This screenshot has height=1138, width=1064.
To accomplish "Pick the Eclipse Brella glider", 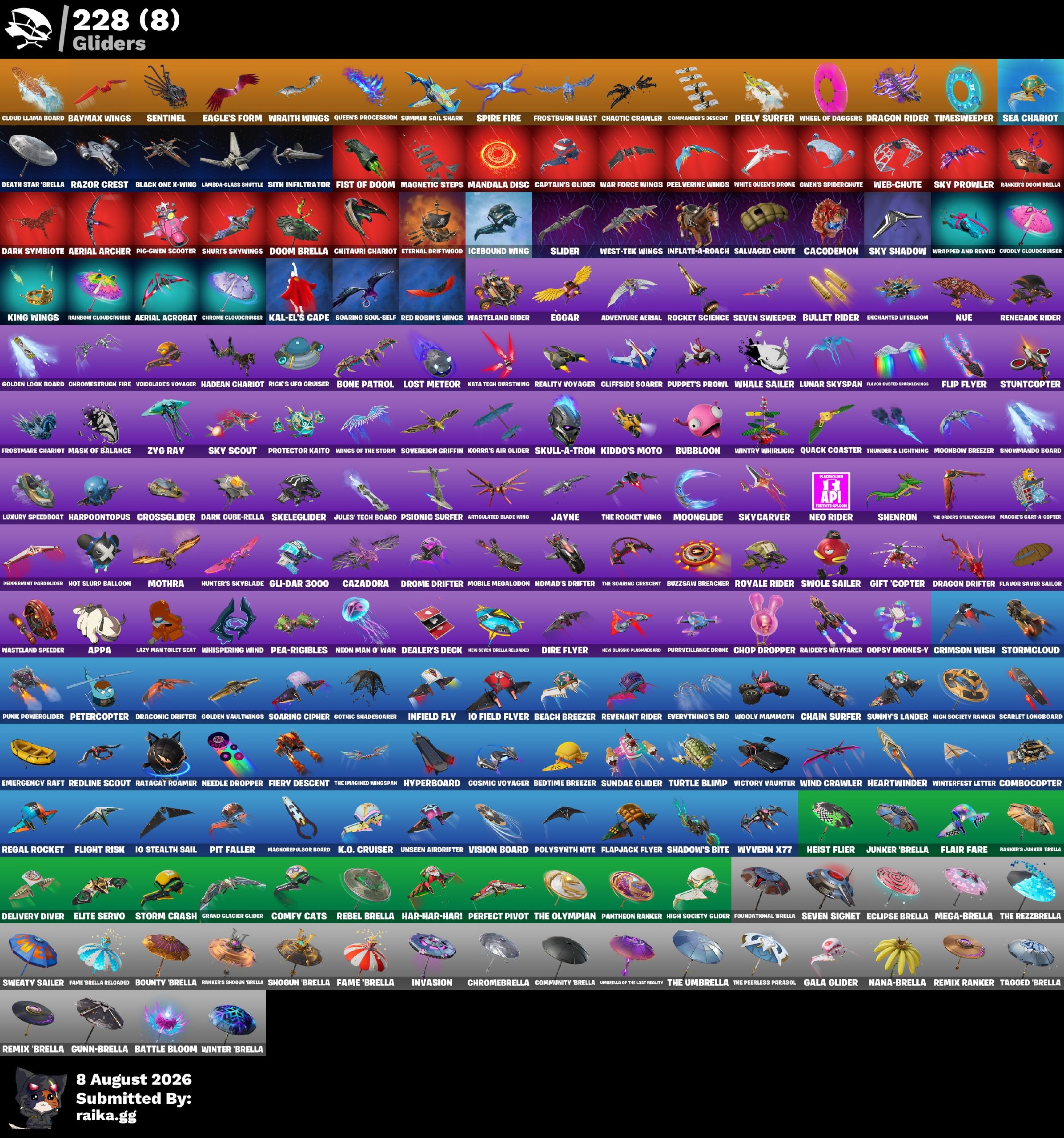I will [x=897, y=889].
